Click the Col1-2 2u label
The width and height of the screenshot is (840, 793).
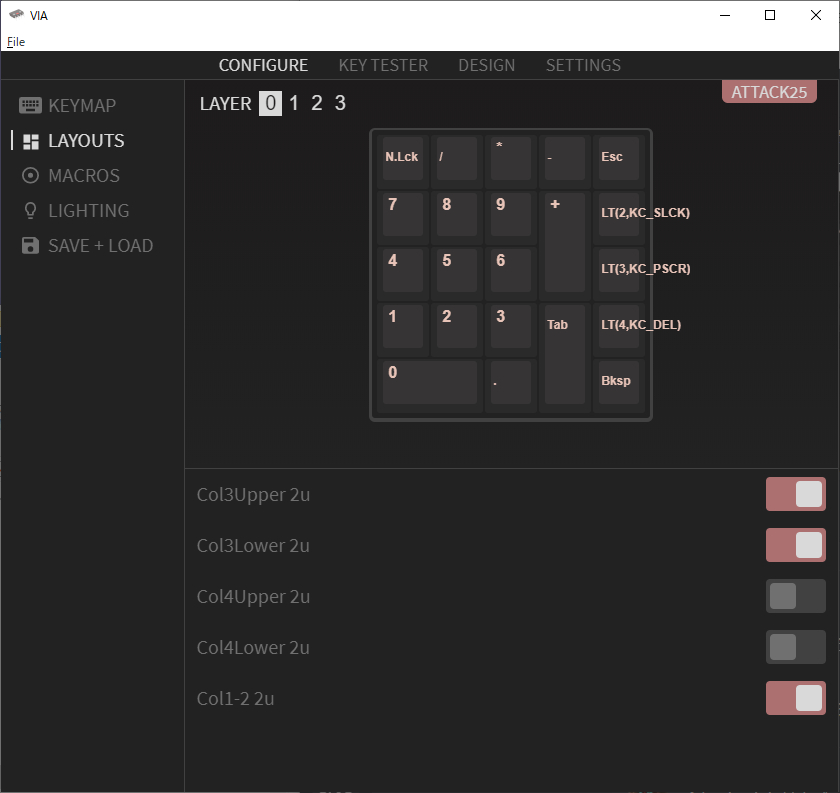pyautogui.click(x=235, y=699)
